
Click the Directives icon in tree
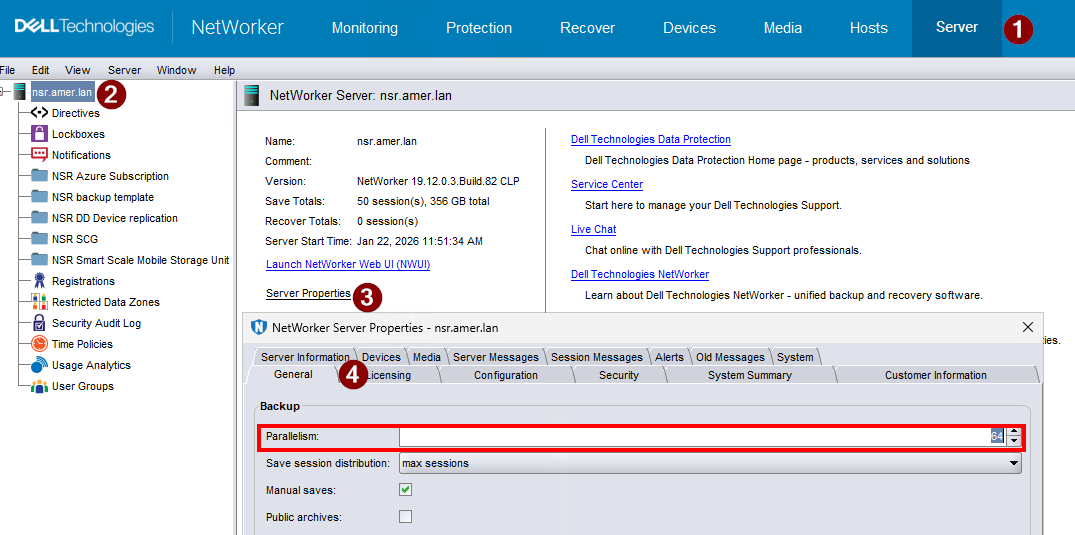click(x=39, y=113)
